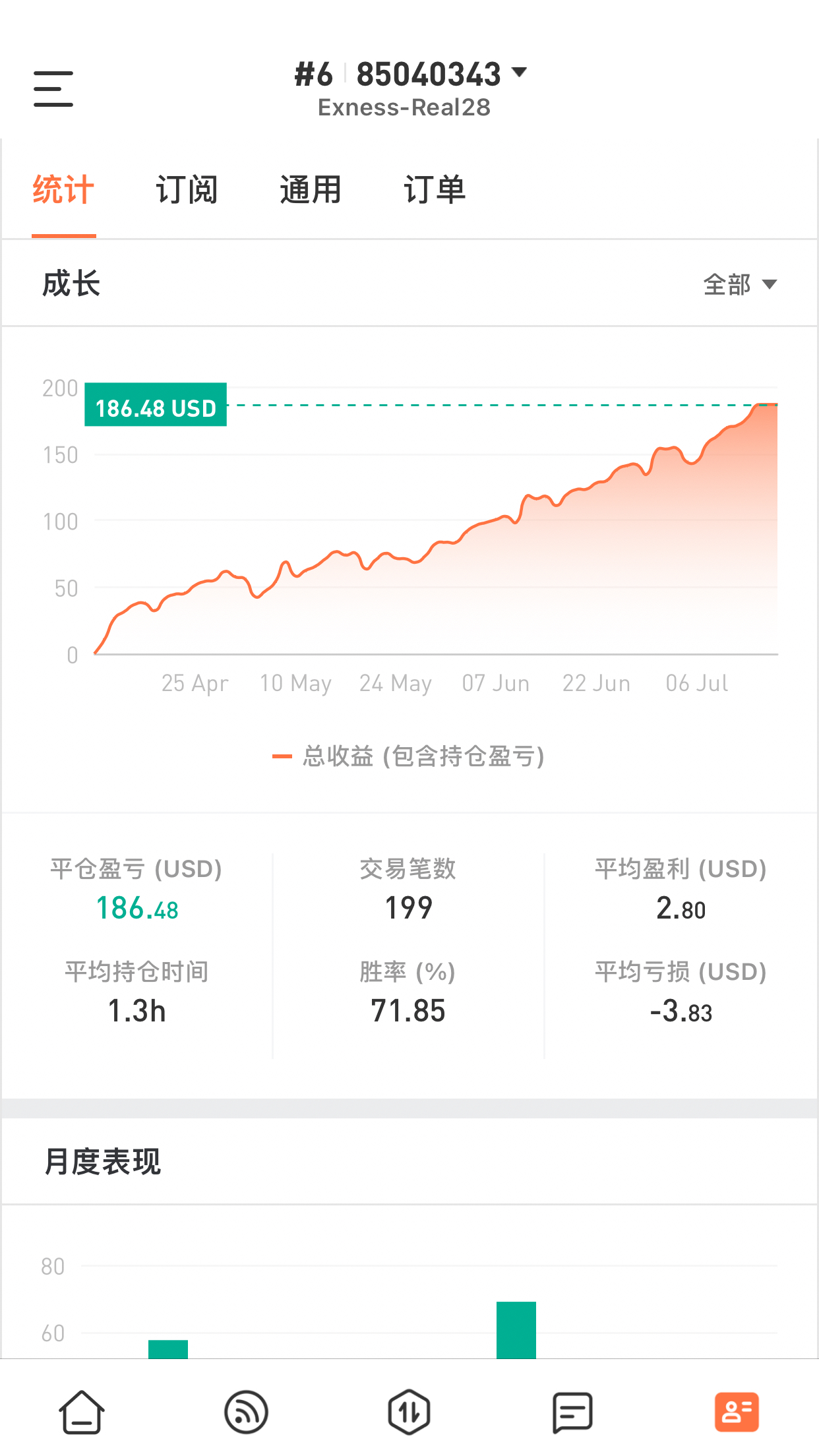This screenshot has height=1456, width=819.
Task: Tap the first small green monthly bar
Action: click(x=168, y=1349)
